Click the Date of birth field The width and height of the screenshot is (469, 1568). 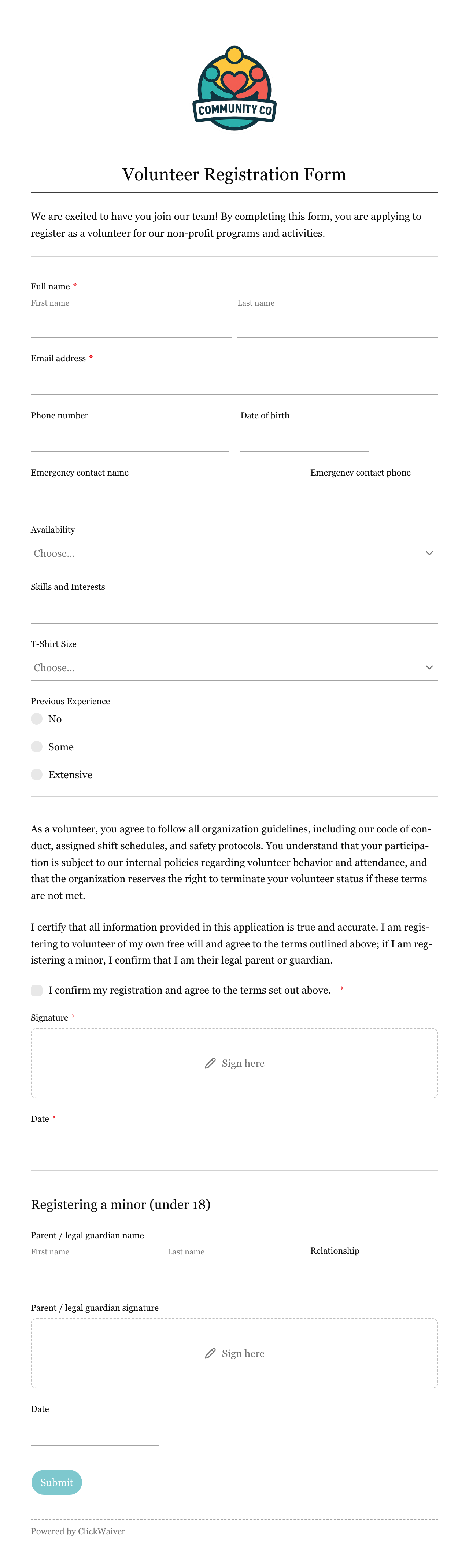coord(304,439)
